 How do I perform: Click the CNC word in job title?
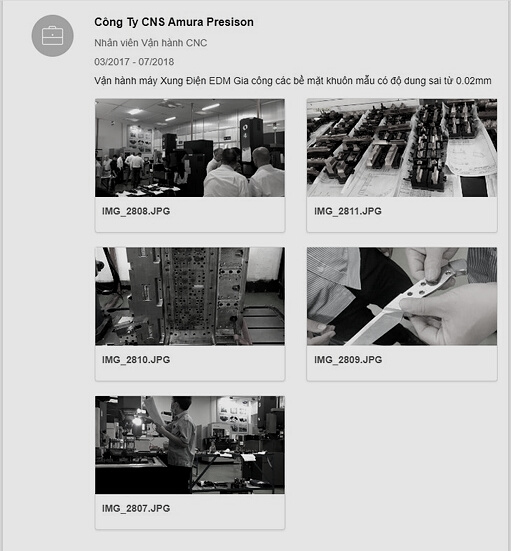pyautogui.click(x=196, y=43)
